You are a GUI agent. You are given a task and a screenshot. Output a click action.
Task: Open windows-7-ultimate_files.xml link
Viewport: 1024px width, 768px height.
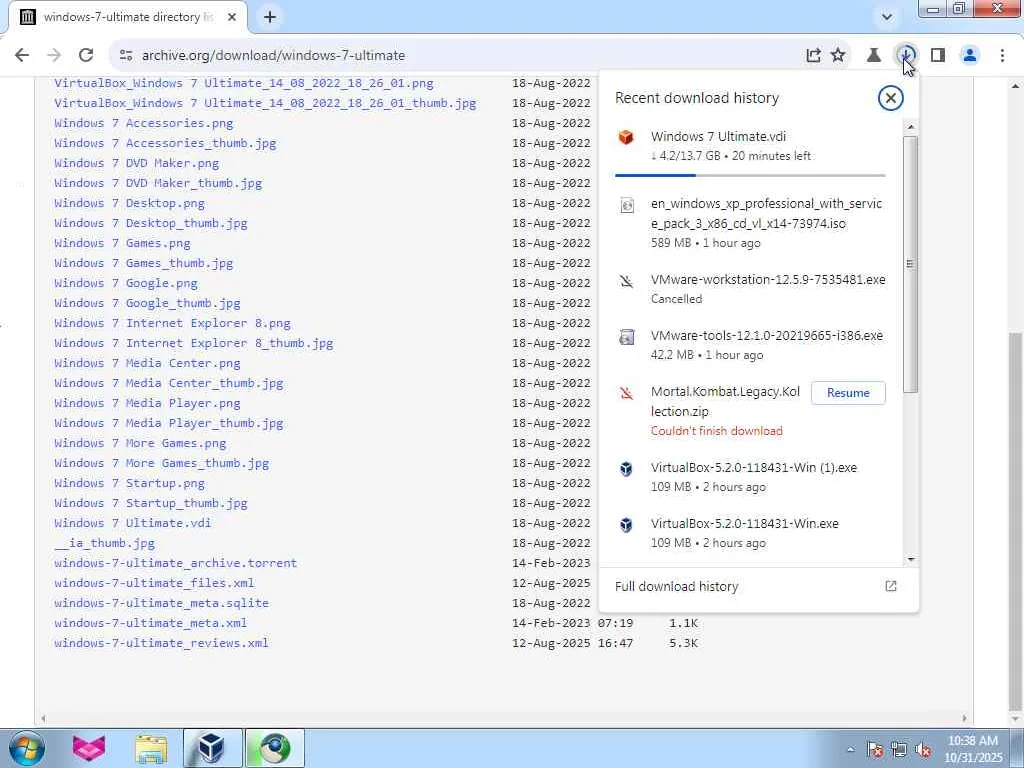pyautogui.click(x=154, y=583)
